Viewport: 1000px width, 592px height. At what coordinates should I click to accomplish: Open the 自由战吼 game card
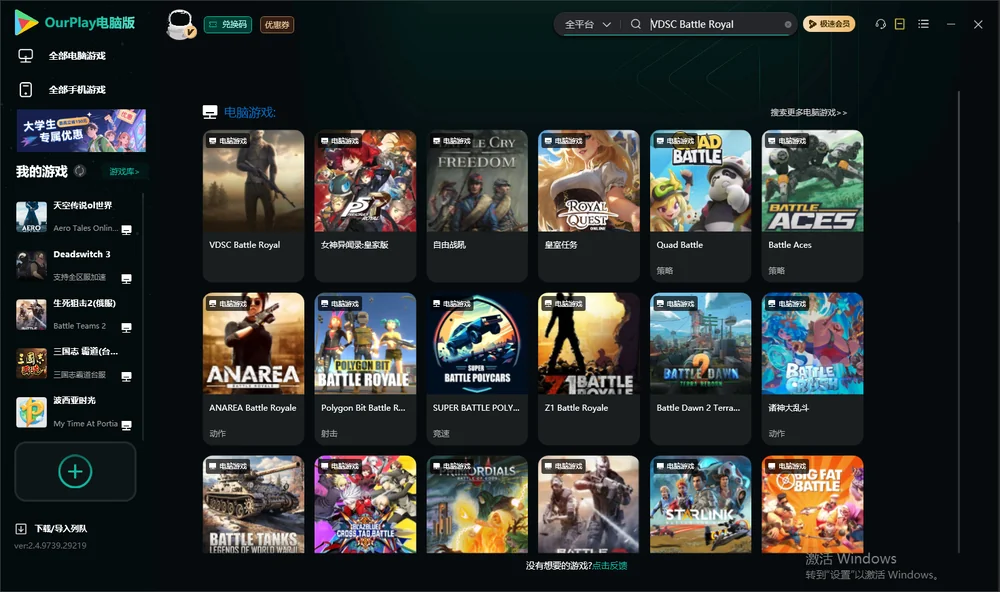pos(477,205)
